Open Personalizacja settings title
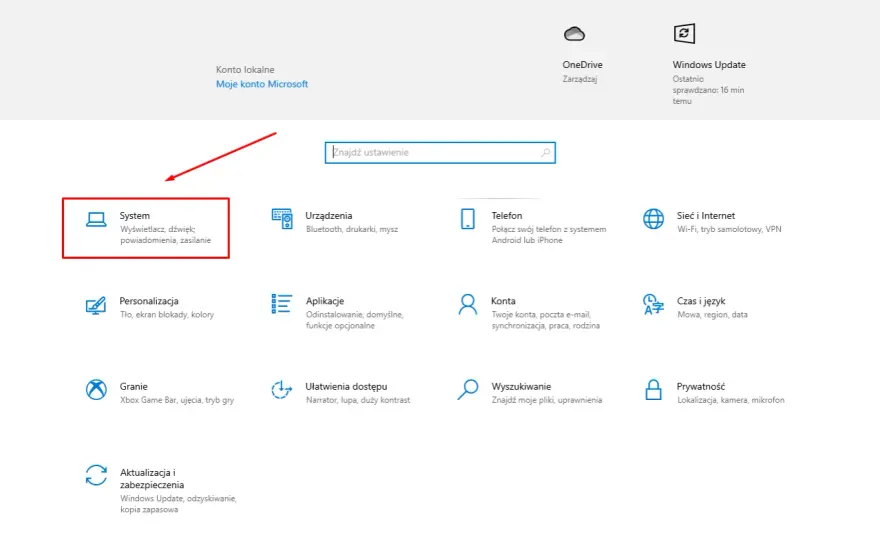 149,301
